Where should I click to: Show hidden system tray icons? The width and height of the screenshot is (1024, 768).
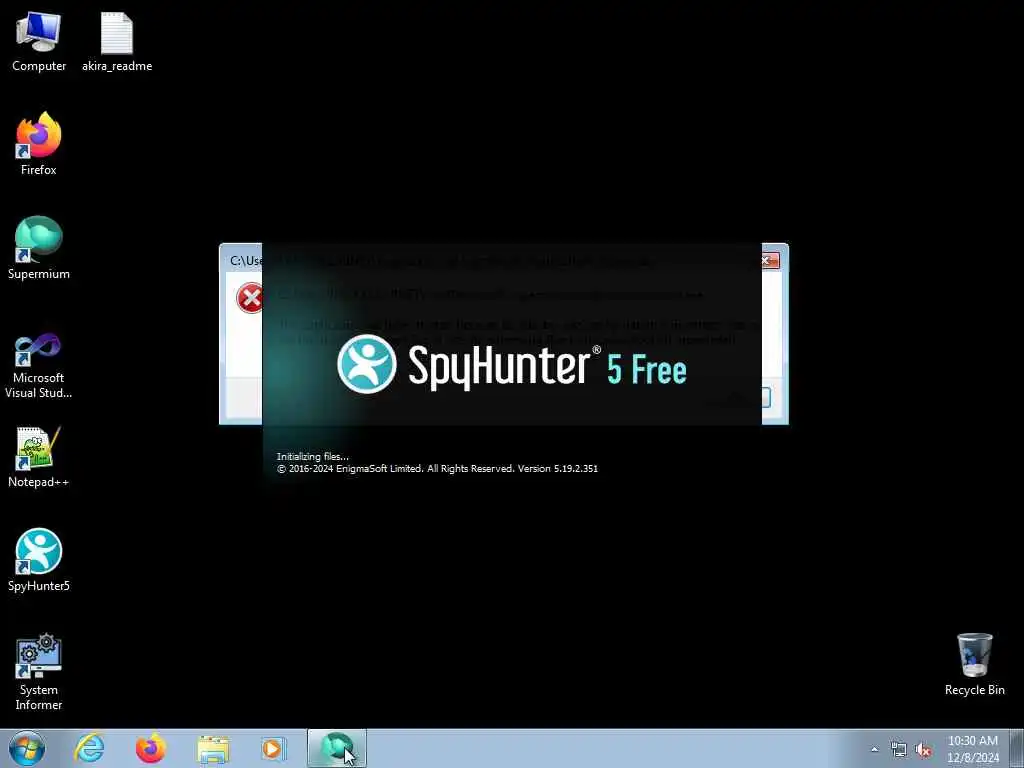874,749
